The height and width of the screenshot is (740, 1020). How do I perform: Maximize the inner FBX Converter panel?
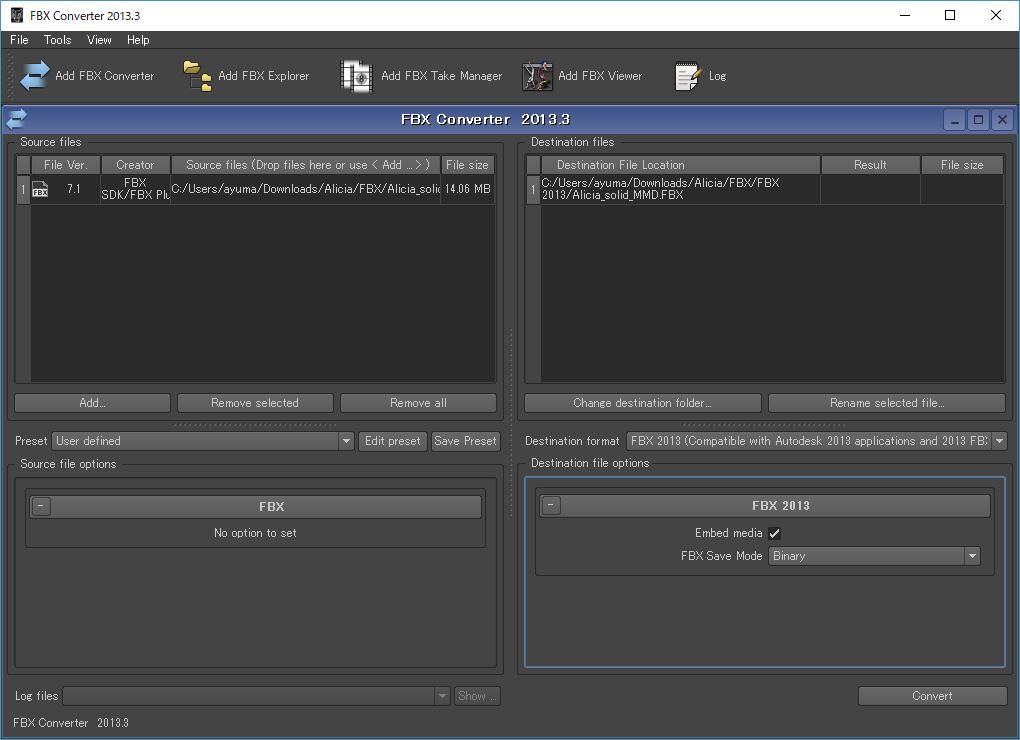(978, 120)
